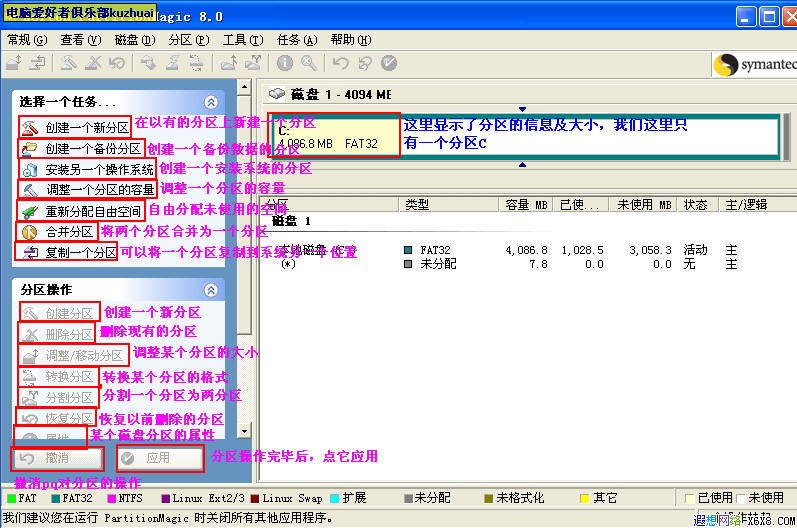Click the left panel scrollbar down arrow

244,432
